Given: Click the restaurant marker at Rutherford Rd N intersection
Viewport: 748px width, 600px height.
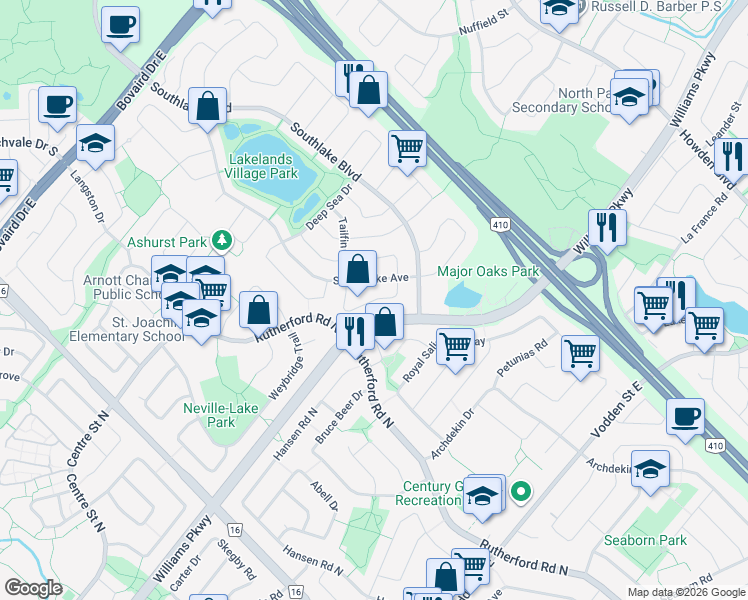Looking at the screenshot, I should pos(355,333).
